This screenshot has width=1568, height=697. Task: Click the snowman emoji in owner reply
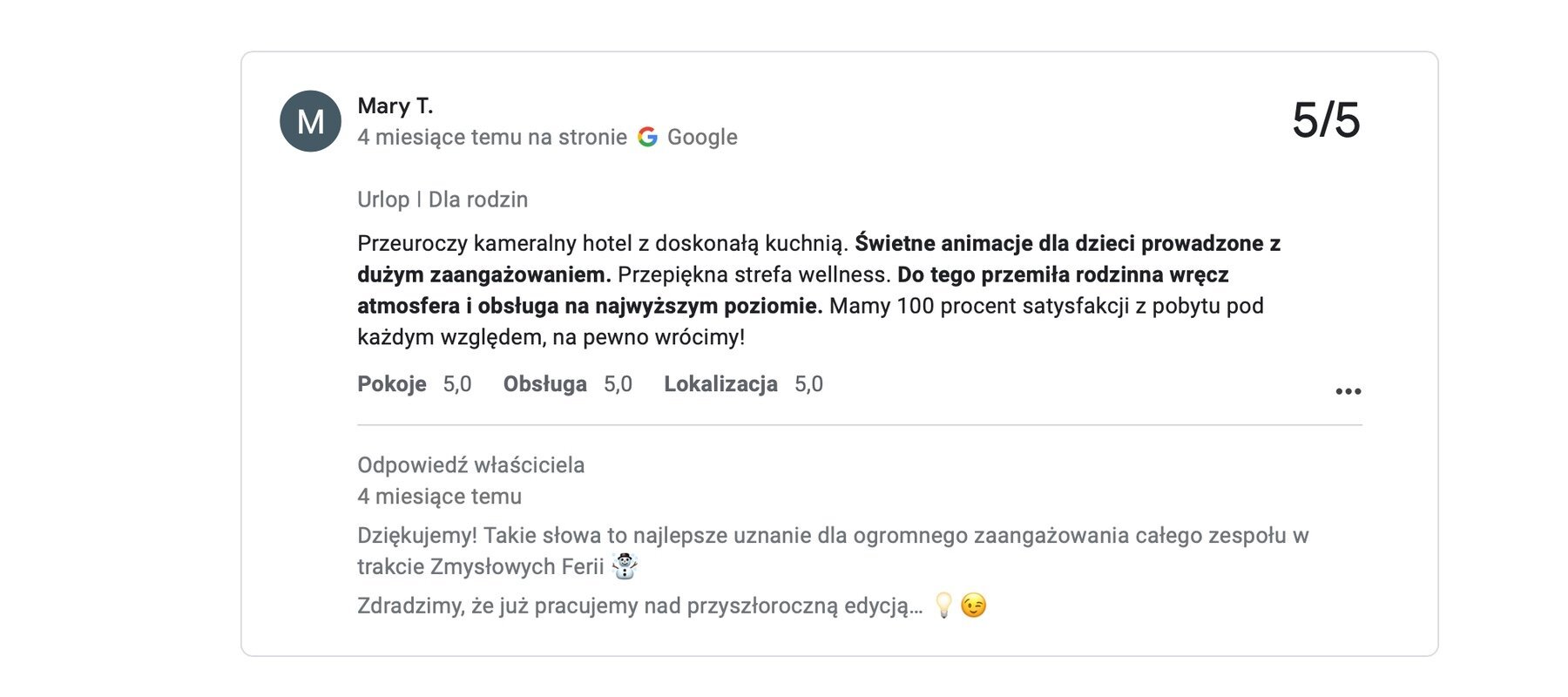point(625,566)
